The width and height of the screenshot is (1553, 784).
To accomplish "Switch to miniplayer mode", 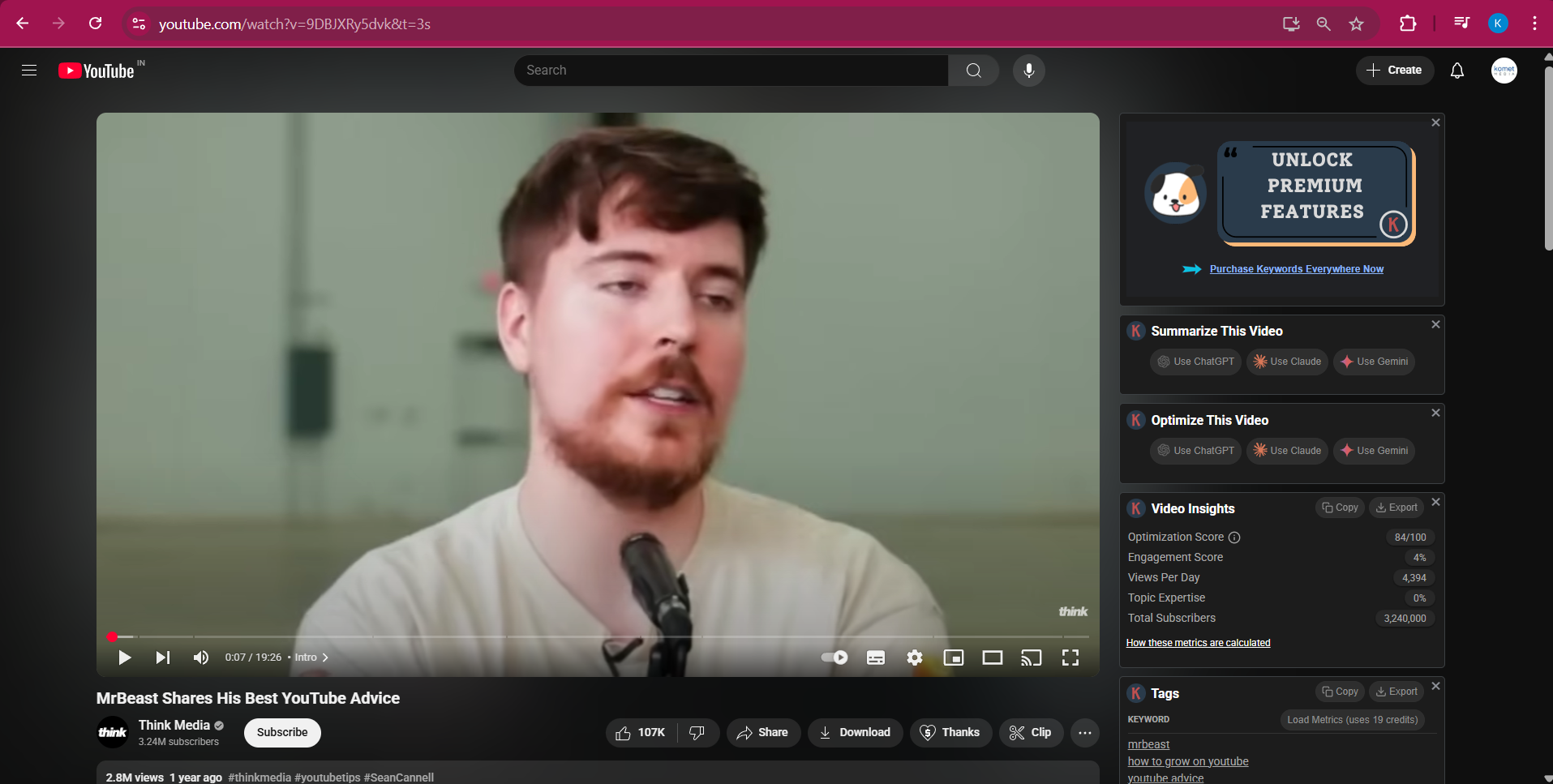I will pos(954,658).
